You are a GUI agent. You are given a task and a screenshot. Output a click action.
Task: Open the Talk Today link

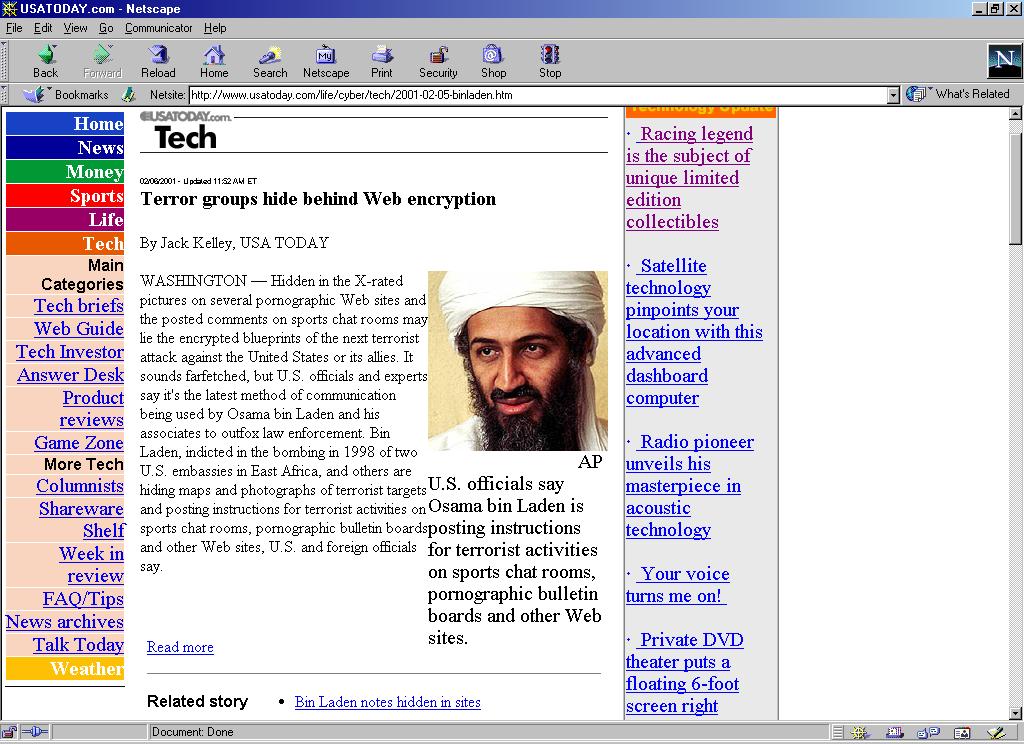click(78, 645)
